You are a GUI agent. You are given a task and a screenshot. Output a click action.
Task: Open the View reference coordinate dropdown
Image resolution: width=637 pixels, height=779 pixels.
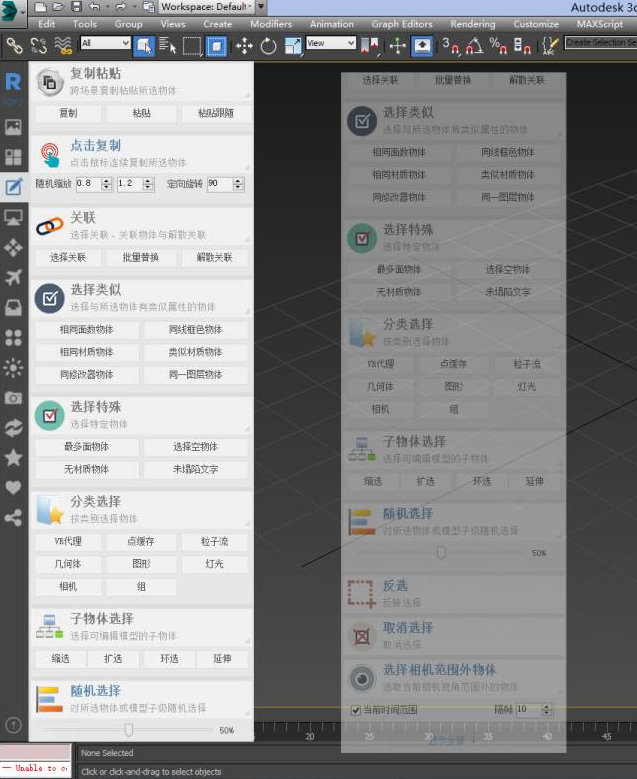(331, 43)
